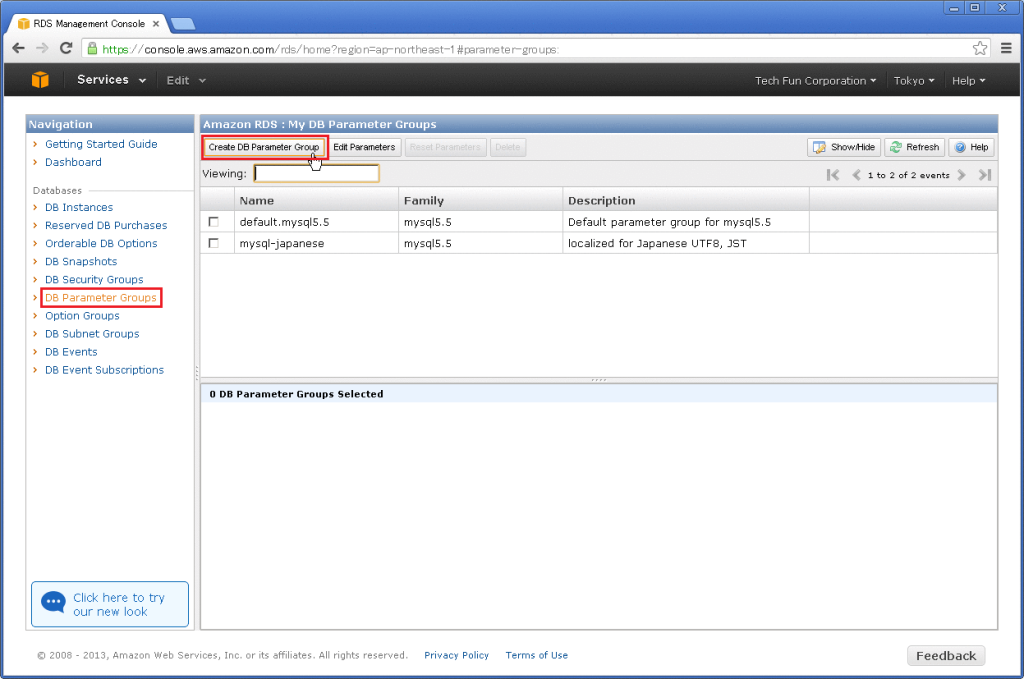Image resolution: width=1024 pixels, height=679 pixels.
Task: Expand the Tech Fun Corporation account menu
Action: [x=816, y=81]
